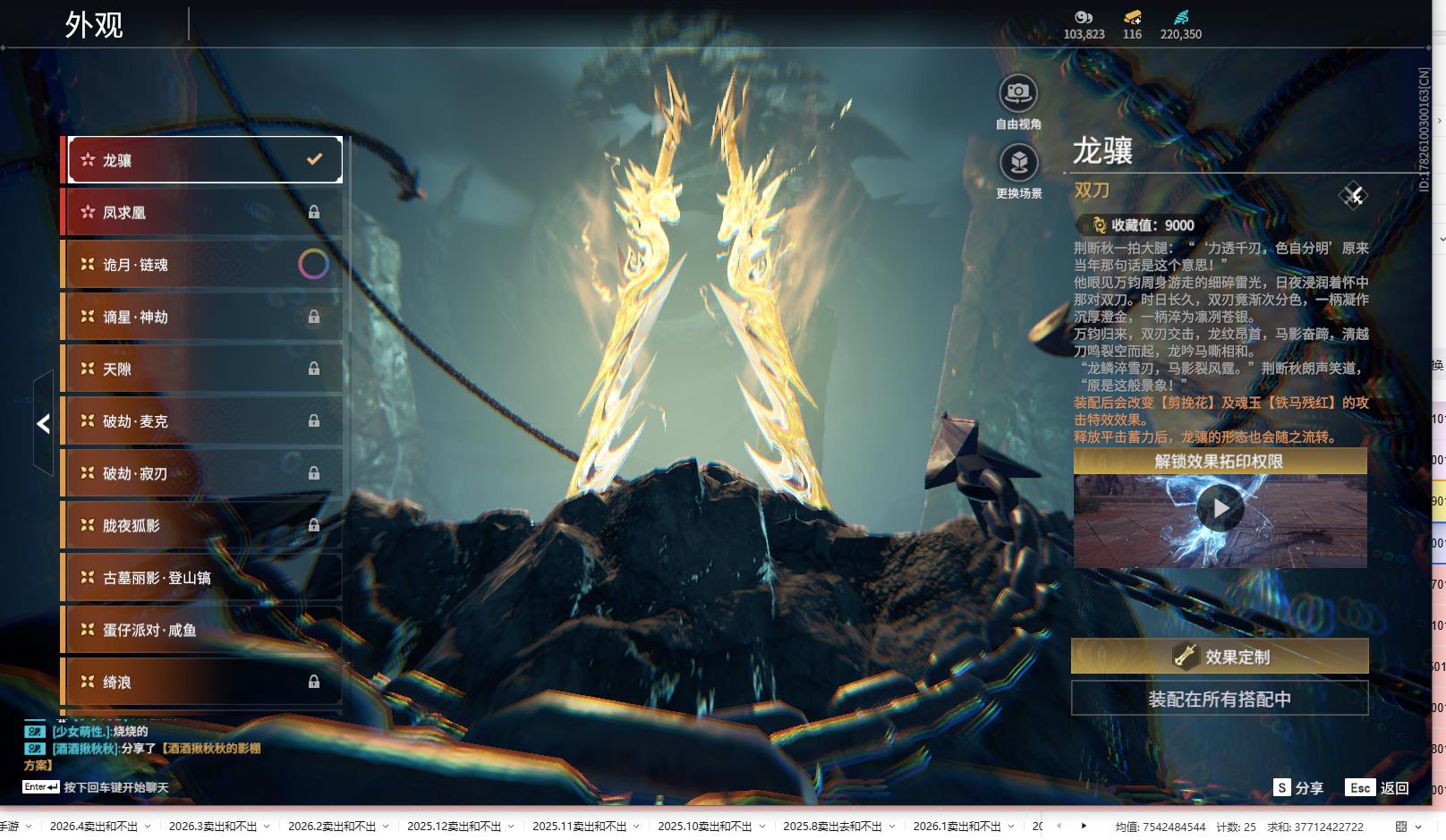
Task: Click the silver currency icon showing 103,823
Action: [1084, 17]
